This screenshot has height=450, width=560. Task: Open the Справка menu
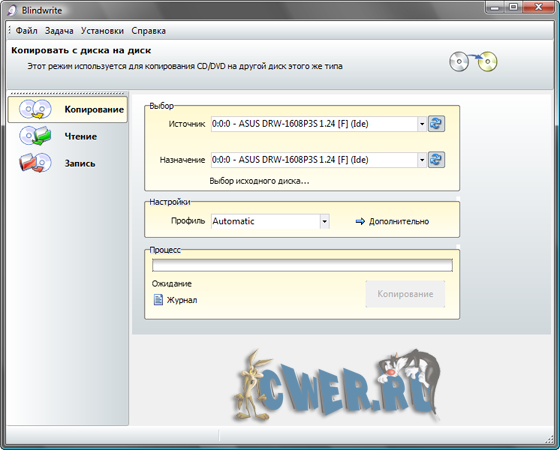click(x=148, y=31)
